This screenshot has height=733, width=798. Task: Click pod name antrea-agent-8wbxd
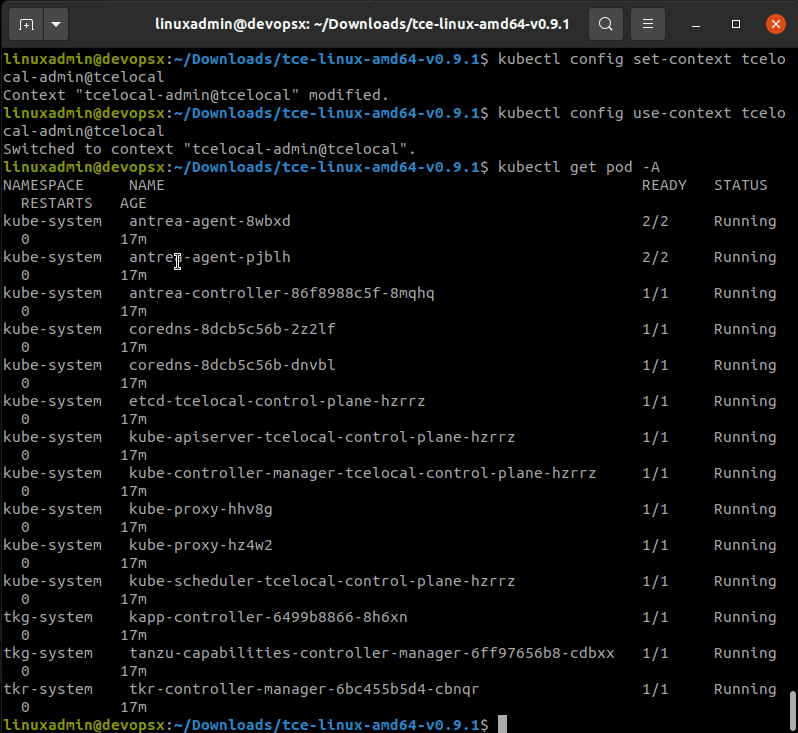210,221
